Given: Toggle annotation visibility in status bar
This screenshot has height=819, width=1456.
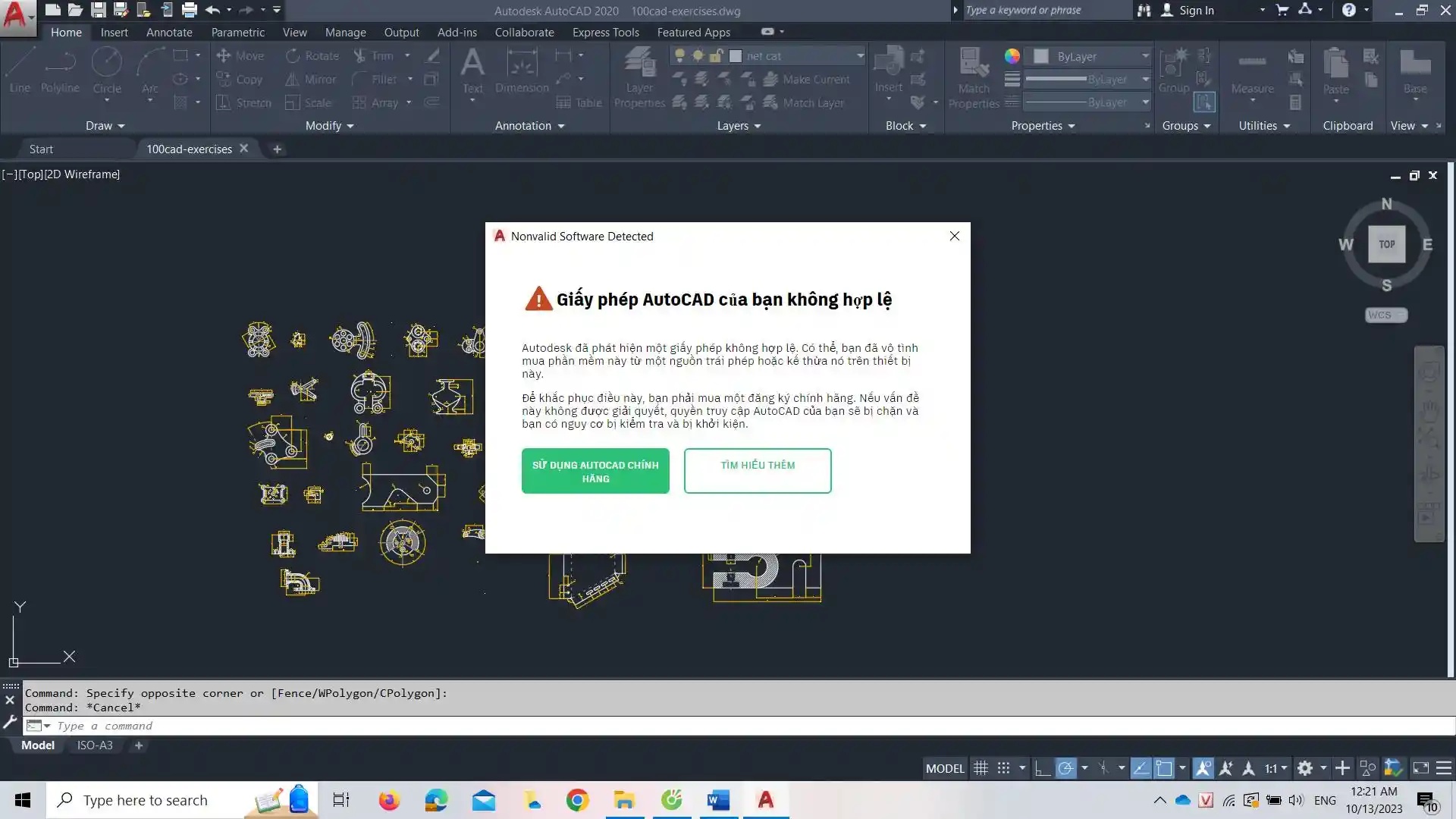Looking at the screenshot, I should (x=1203, y=768).
